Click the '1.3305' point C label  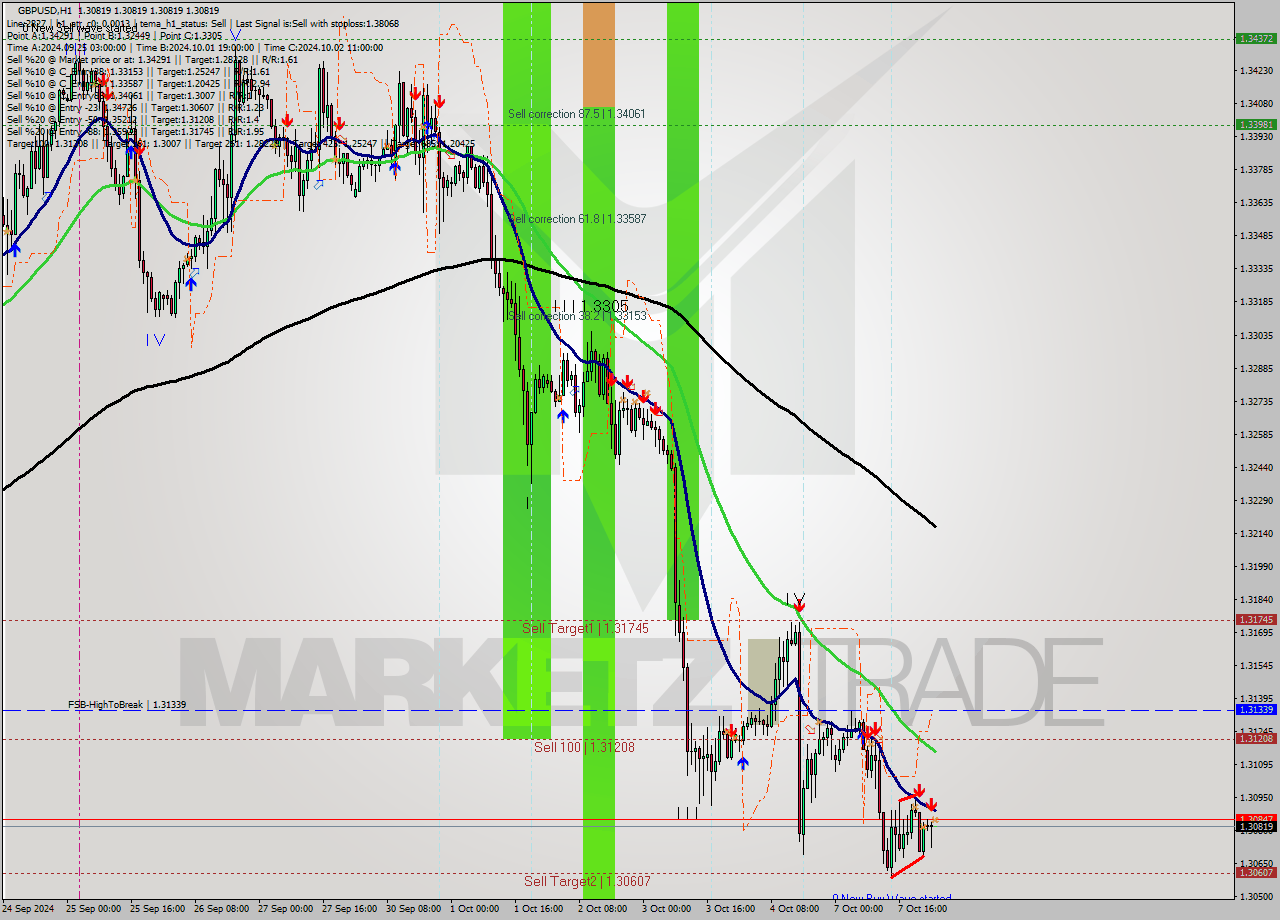(x=603, y=306)
